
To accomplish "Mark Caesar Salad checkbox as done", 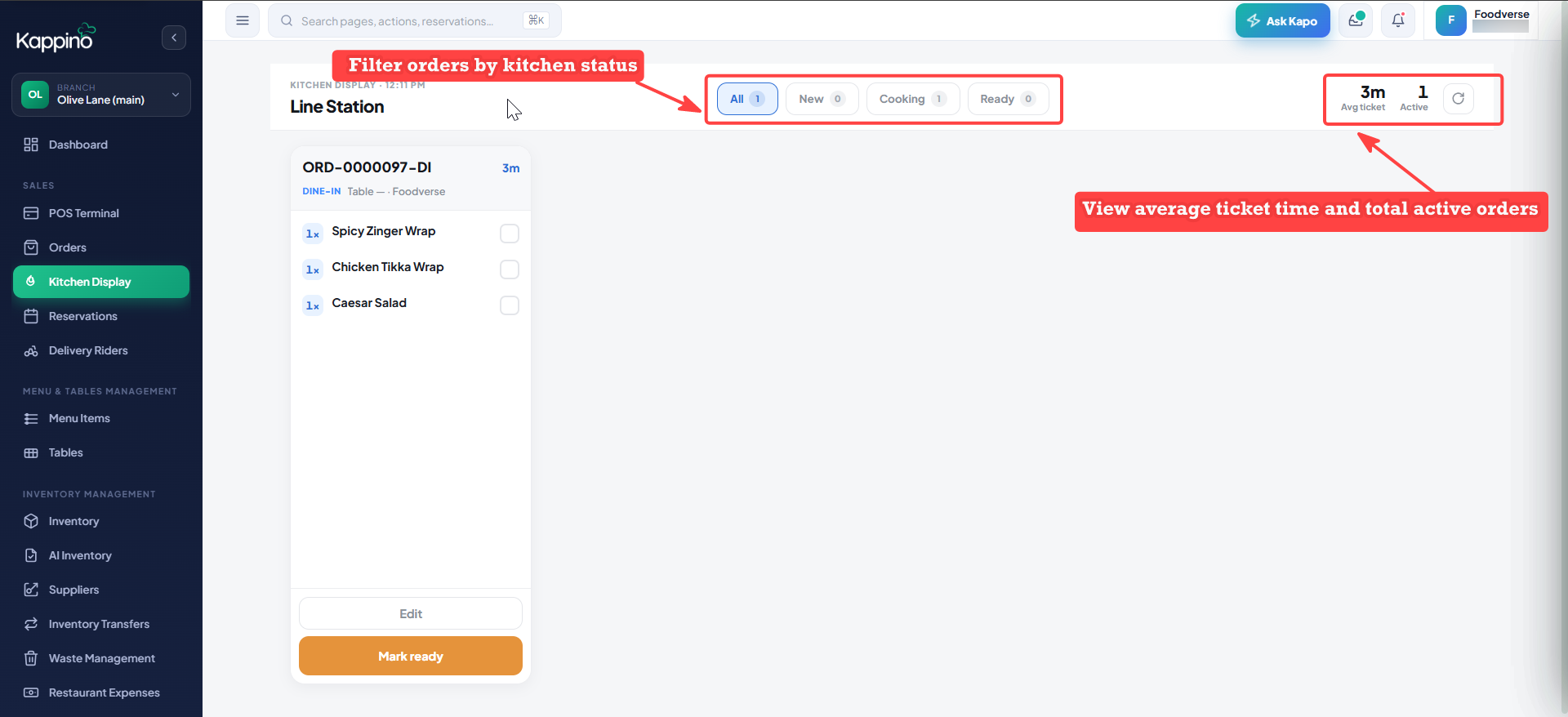I will coord(510,305).
